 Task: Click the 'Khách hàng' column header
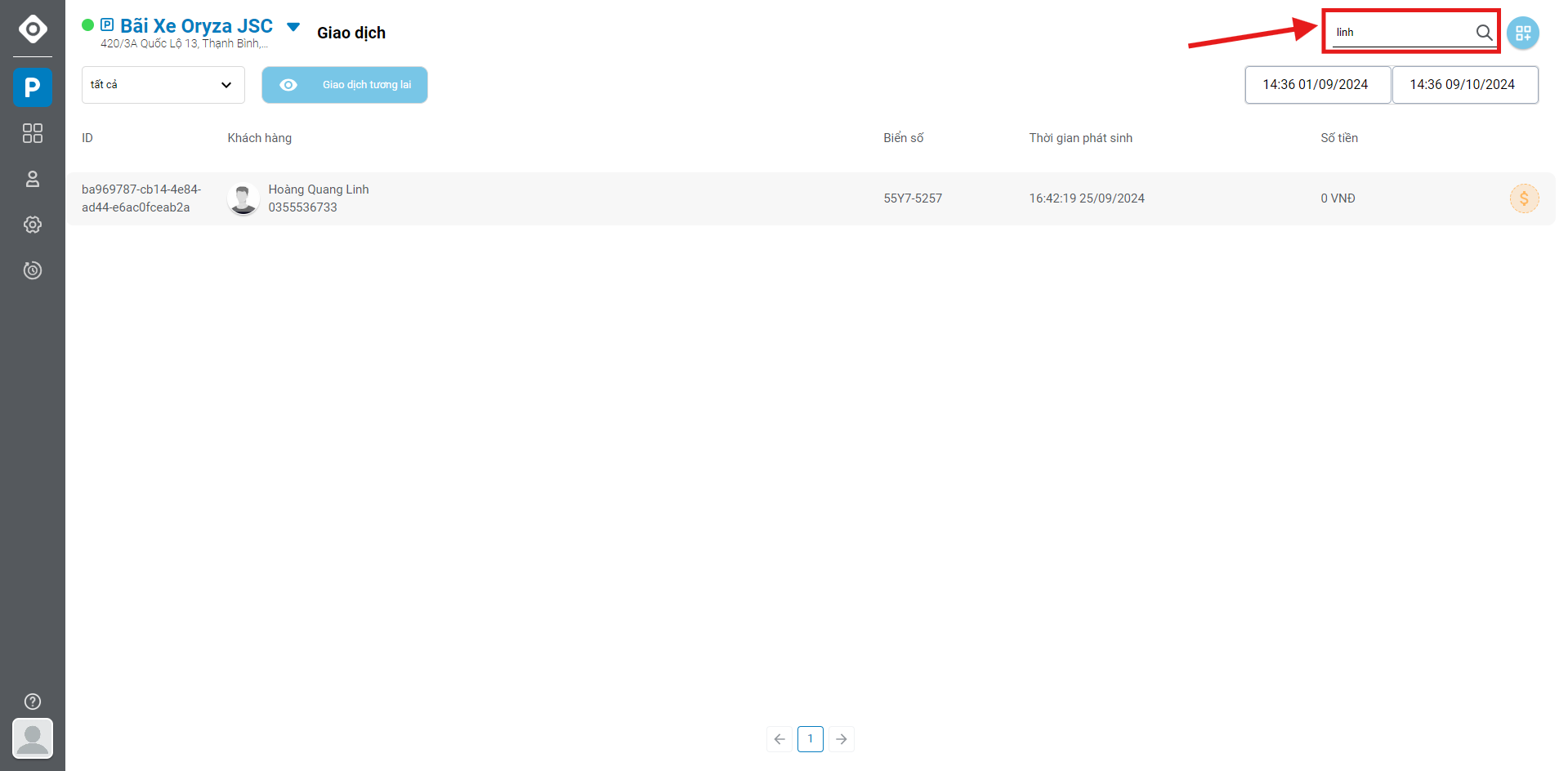pyautogui.click(x=260, y=138)
